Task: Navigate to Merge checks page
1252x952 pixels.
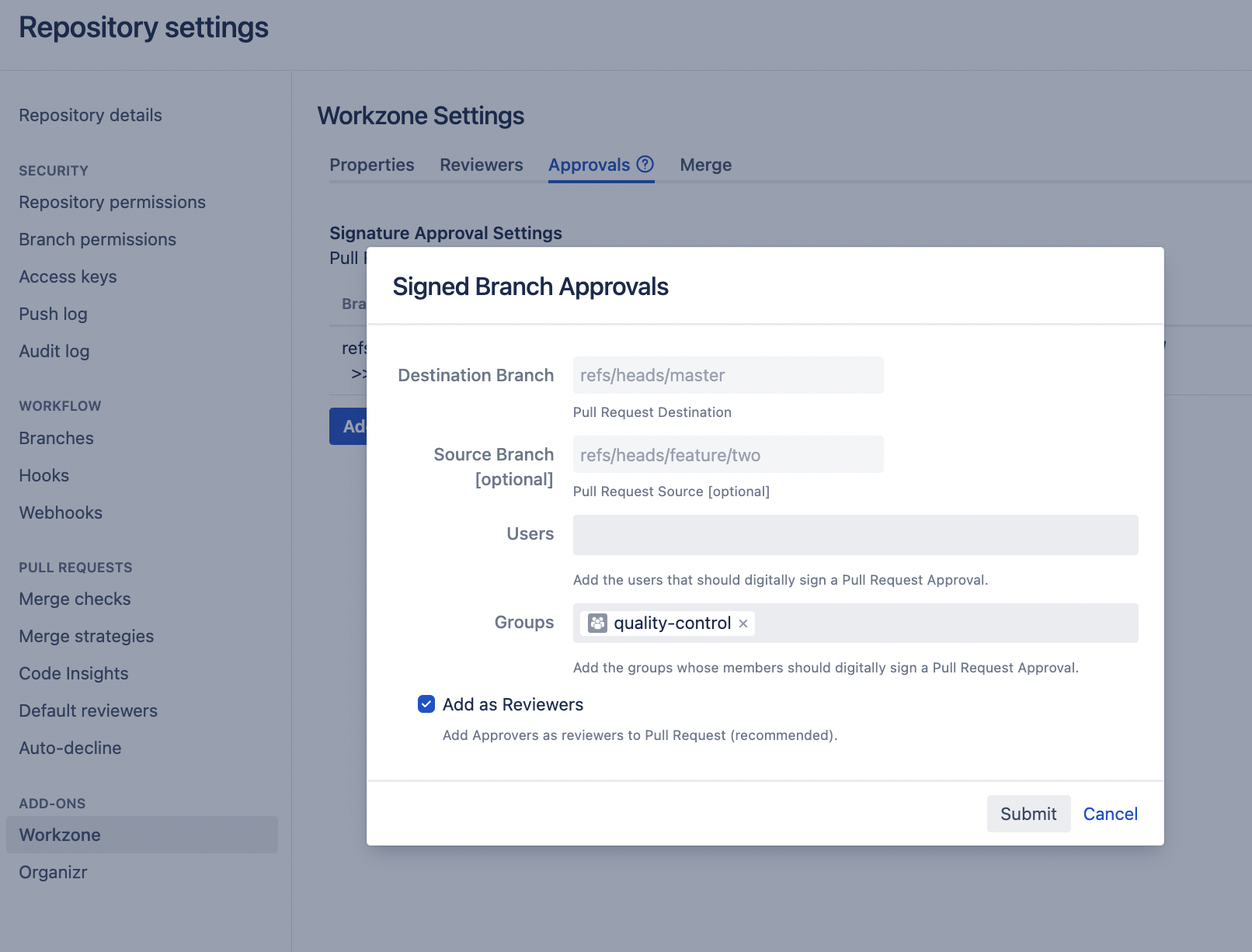Action: click(x=75, y=599)
